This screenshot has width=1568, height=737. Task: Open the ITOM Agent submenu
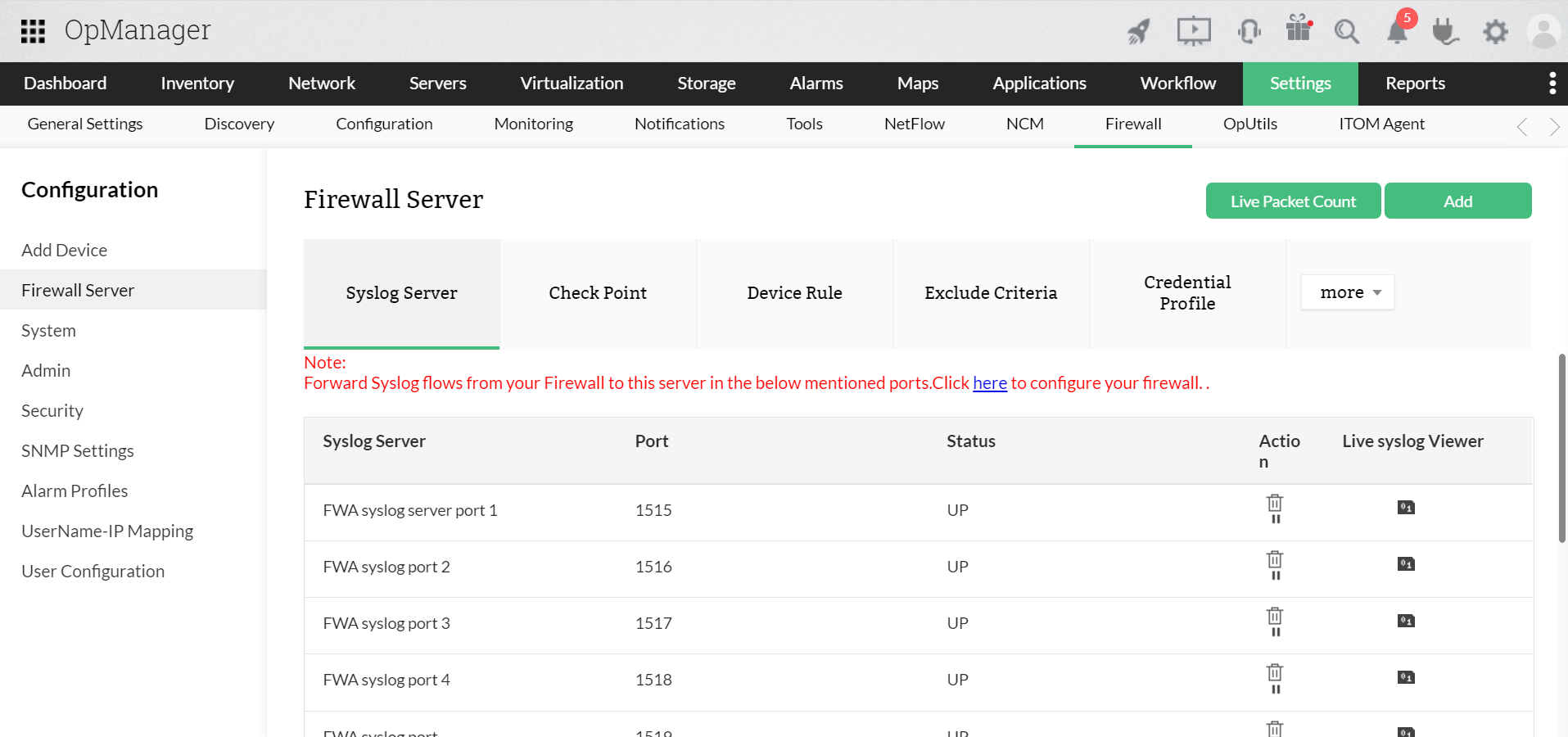click(1382, 124)
